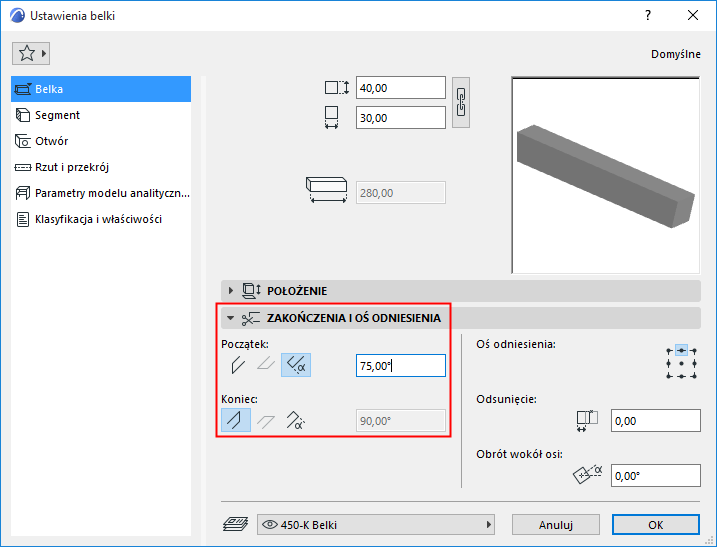Image resolution: width=717 pixels, height=547 pixels.
Task: Select vertical cut for beam end (Koniec)
Action: click(x=236, y=420)
